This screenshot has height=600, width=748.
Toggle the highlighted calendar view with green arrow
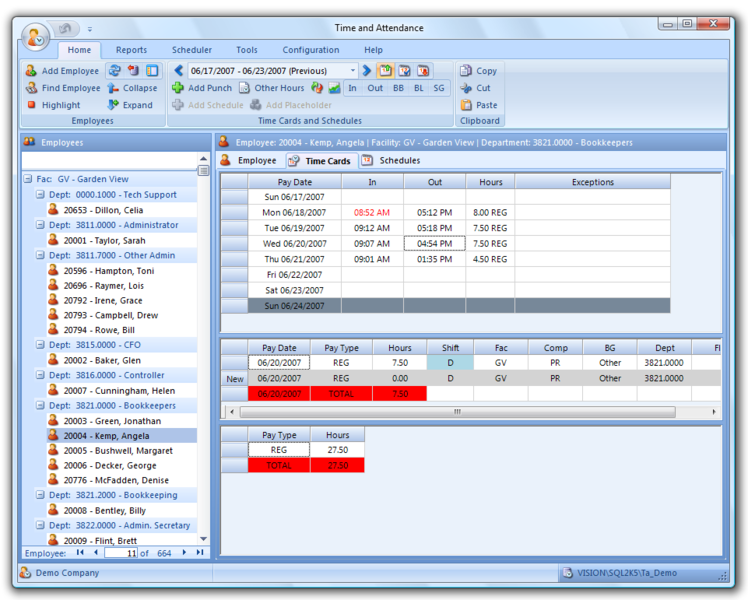click(x=385, y=71)
